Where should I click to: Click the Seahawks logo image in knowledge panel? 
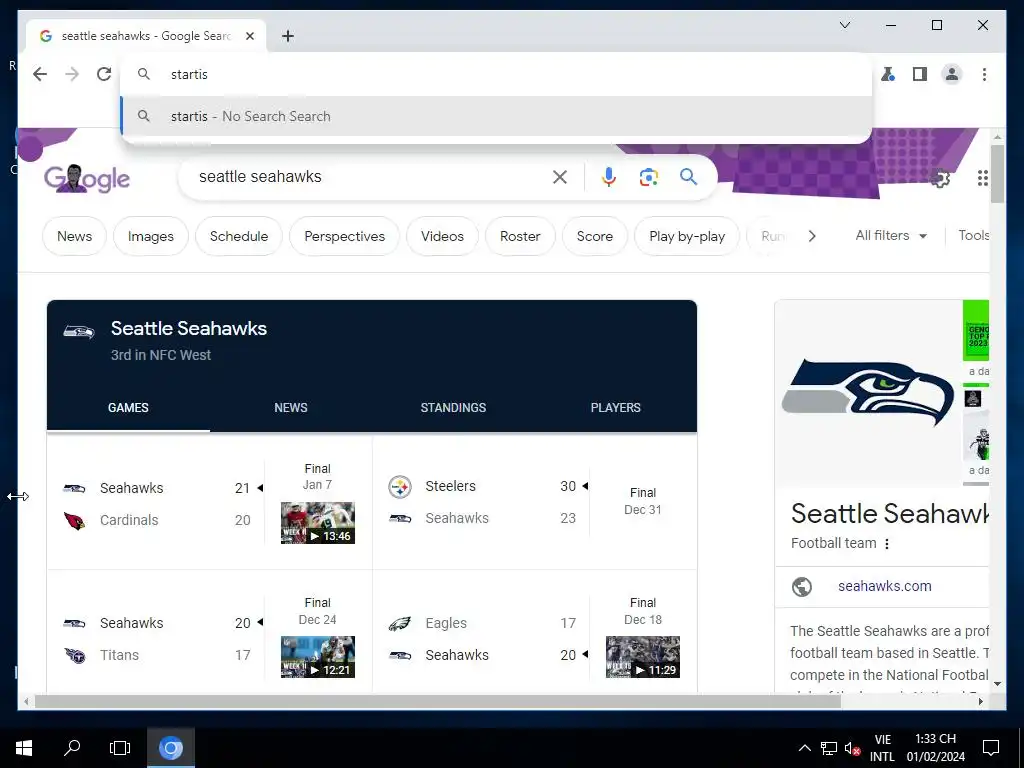(868, 392)
